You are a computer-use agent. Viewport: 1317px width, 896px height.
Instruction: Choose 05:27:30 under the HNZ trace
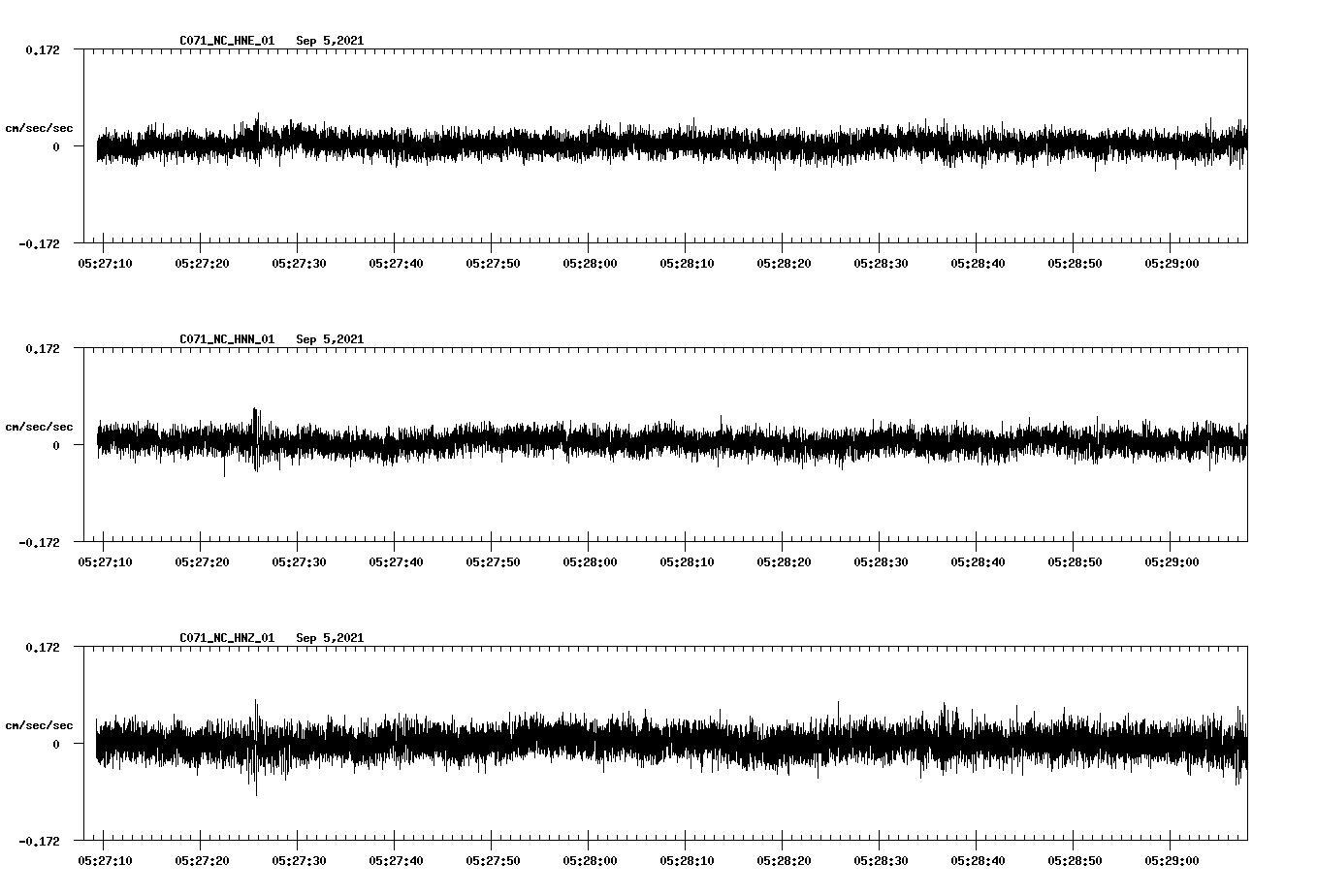(x=300, y=861)
